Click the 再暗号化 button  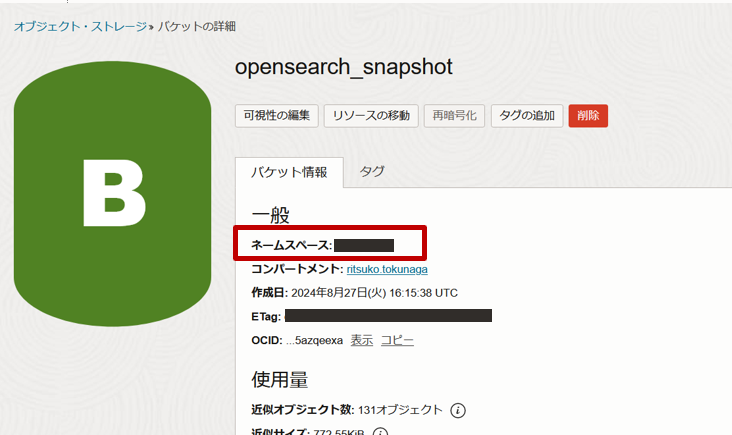(454, 115)
